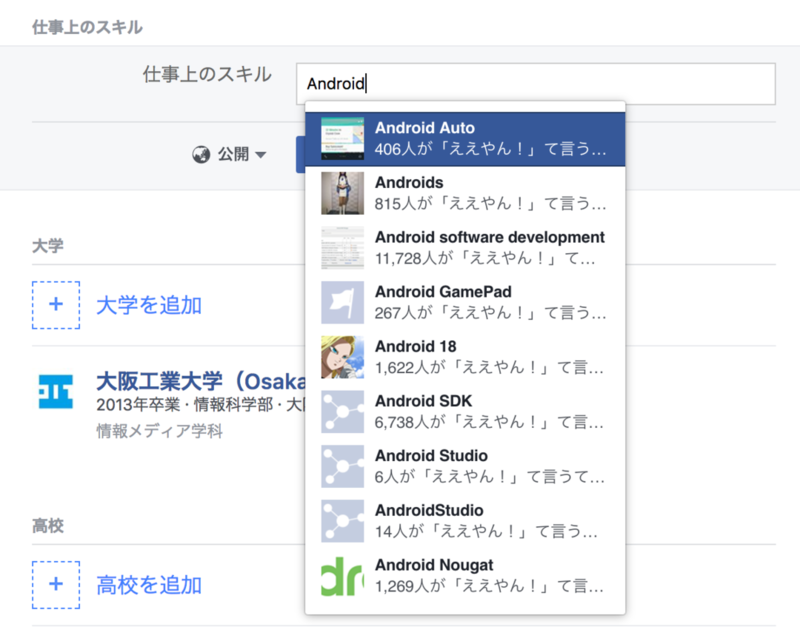800x641 pixels.
Task: Click the 大学 section heading
Action: tap(48, 246)
